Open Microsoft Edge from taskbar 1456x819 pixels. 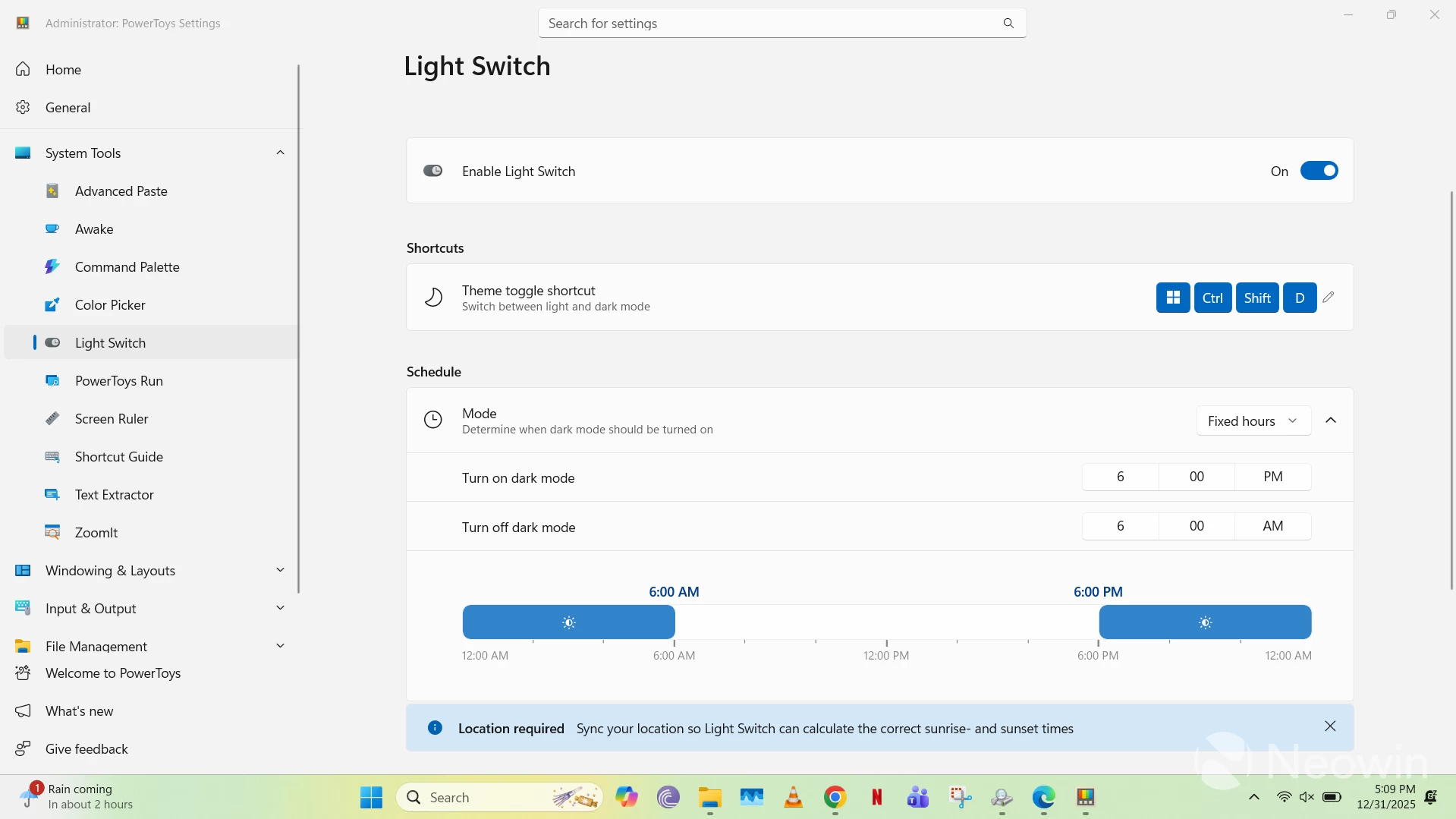[1043, 797]
